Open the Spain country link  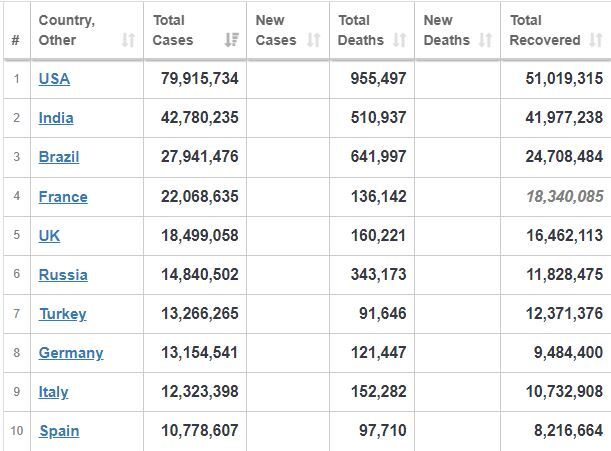(59, 431)
